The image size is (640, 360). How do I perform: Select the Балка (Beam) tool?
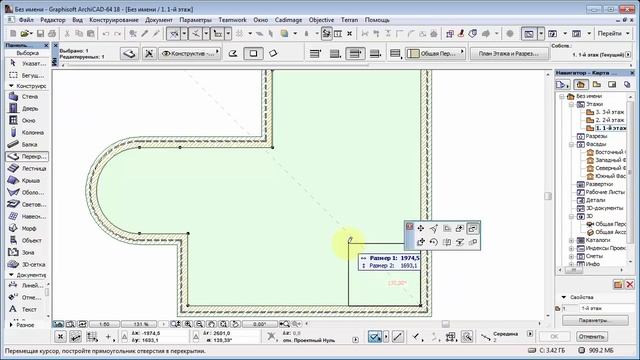27,144
